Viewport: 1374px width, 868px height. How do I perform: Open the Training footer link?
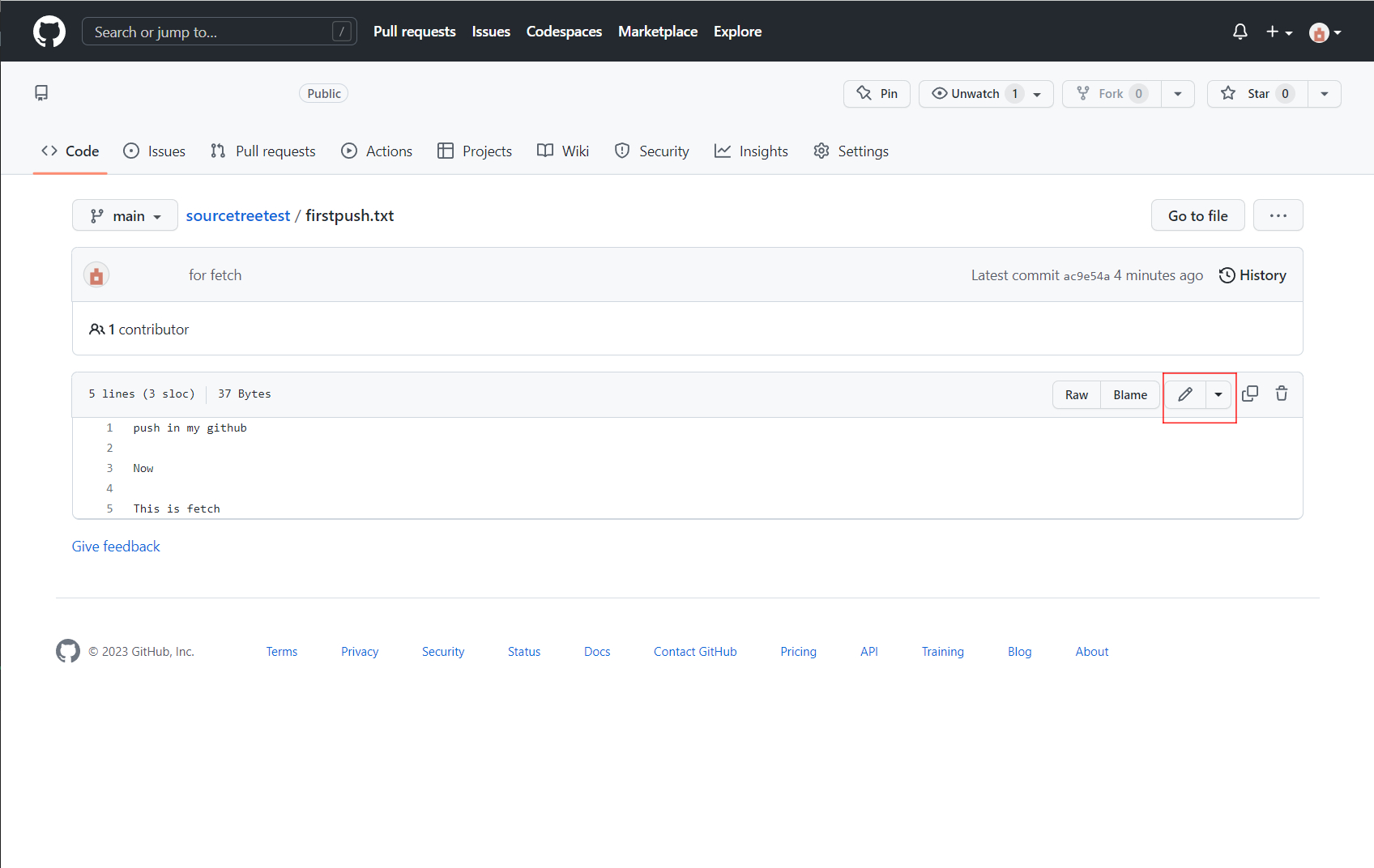(x=943, y=652)
